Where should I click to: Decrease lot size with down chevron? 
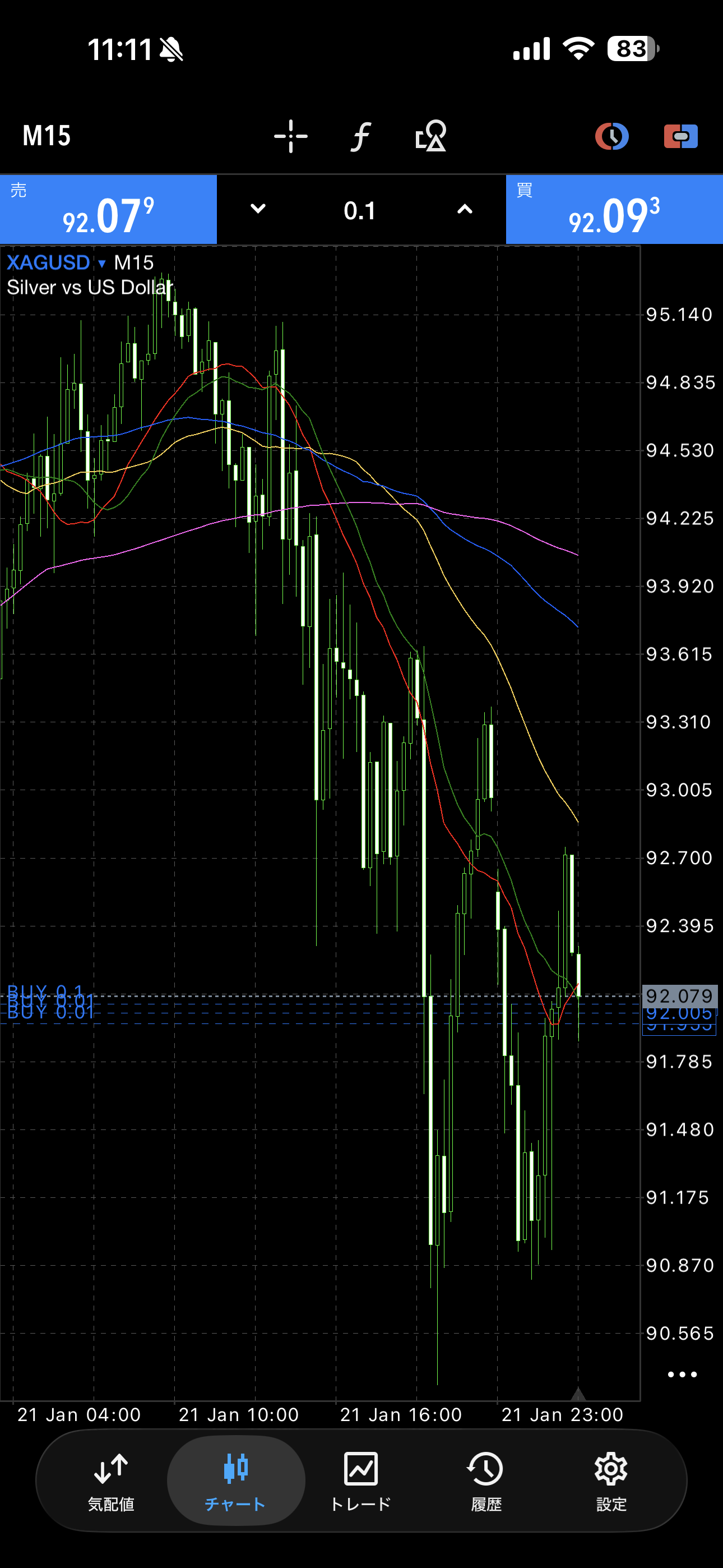click(258, 209)
